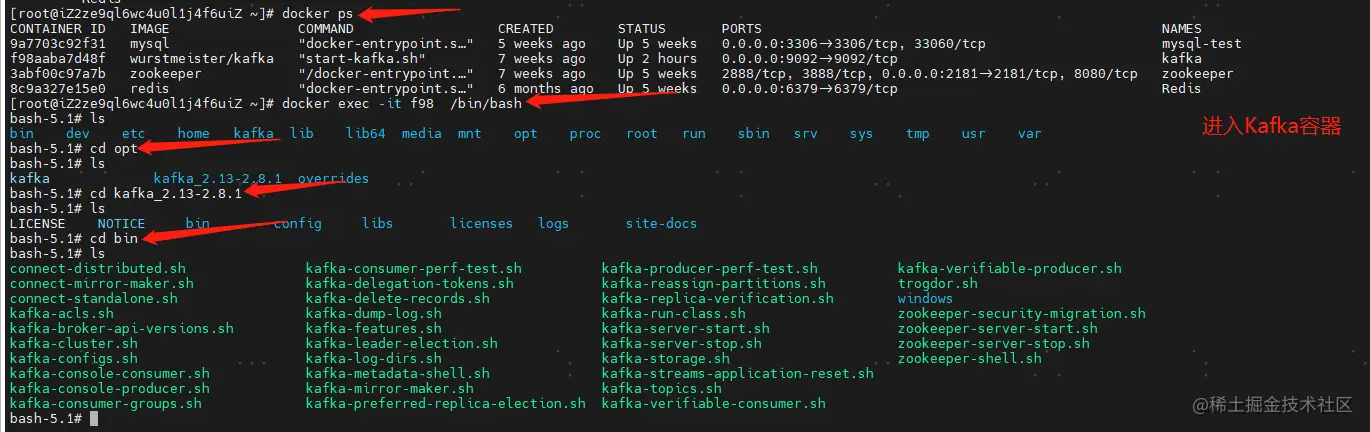Click the "var" directory in root listing

click(x=1029, y=133)
